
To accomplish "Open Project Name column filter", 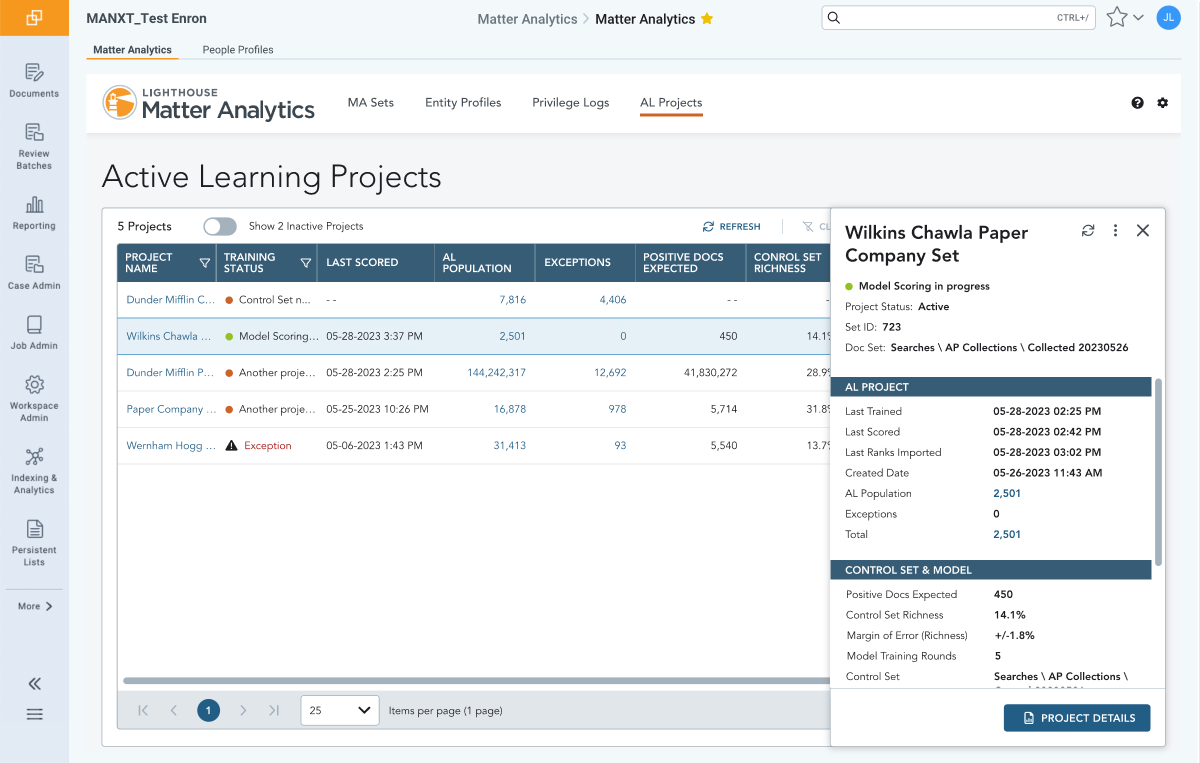I will 204,263.
